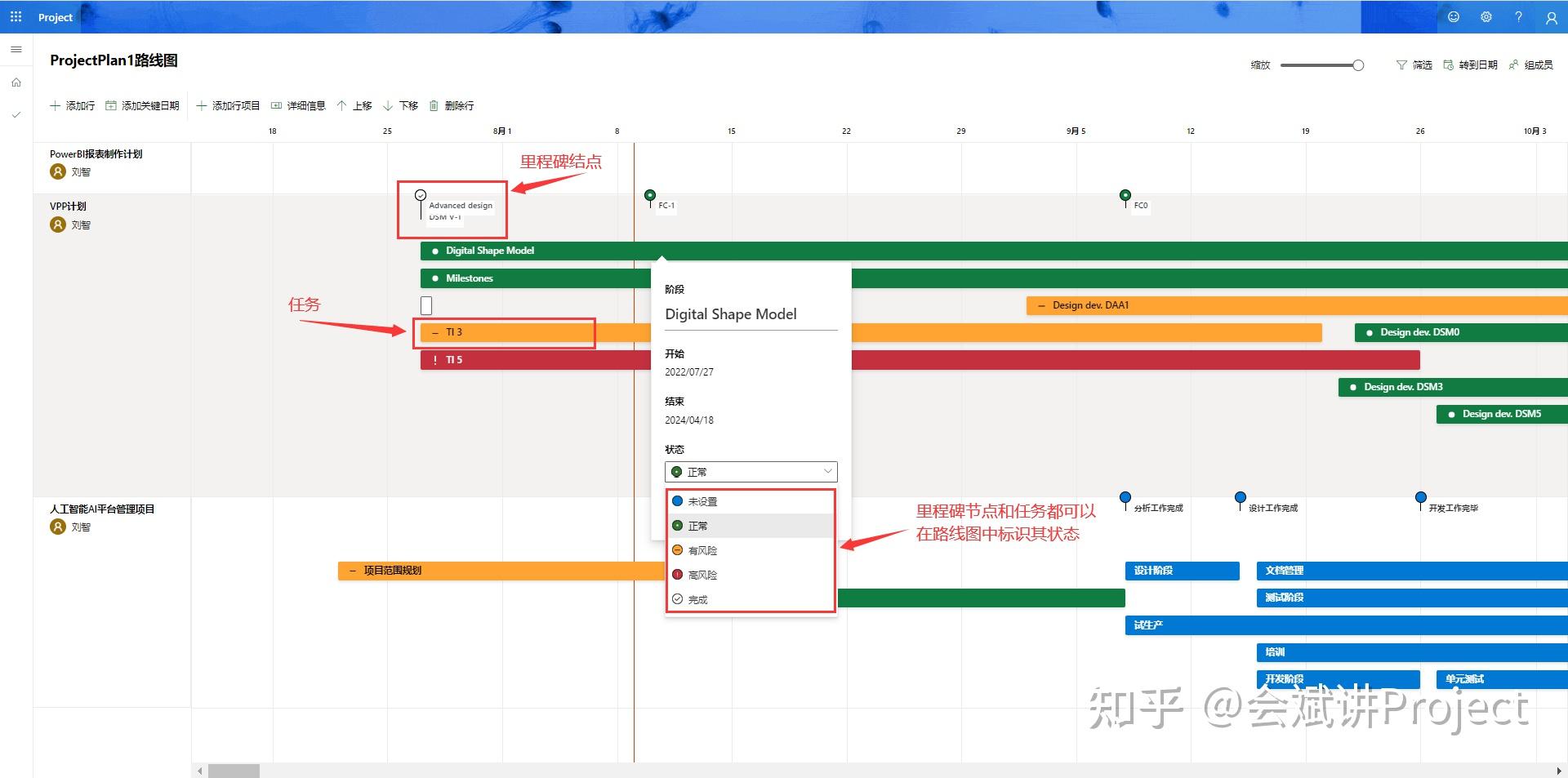Viewport: 1568px width, 778px height.
Task: Click the 组成员 group members icon
Action: 1530,64
